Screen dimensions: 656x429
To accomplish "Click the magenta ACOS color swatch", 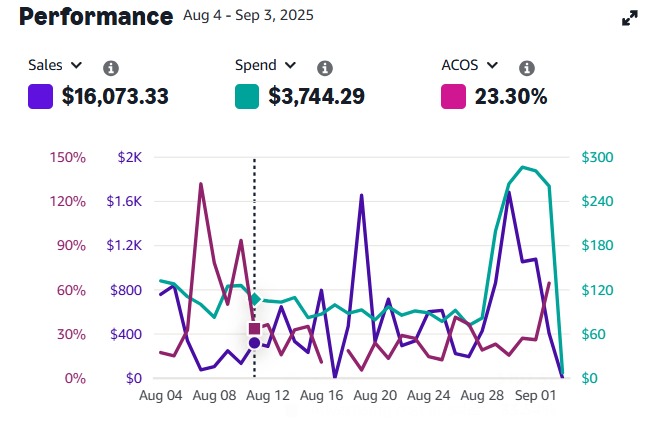I will click(452, 97).
